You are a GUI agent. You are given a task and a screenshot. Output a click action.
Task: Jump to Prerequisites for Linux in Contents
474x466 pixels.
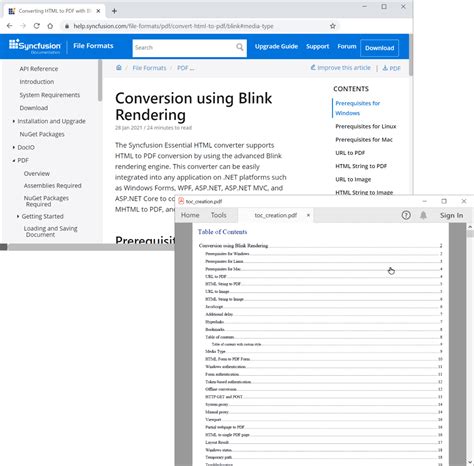click(x=366, y=126)
